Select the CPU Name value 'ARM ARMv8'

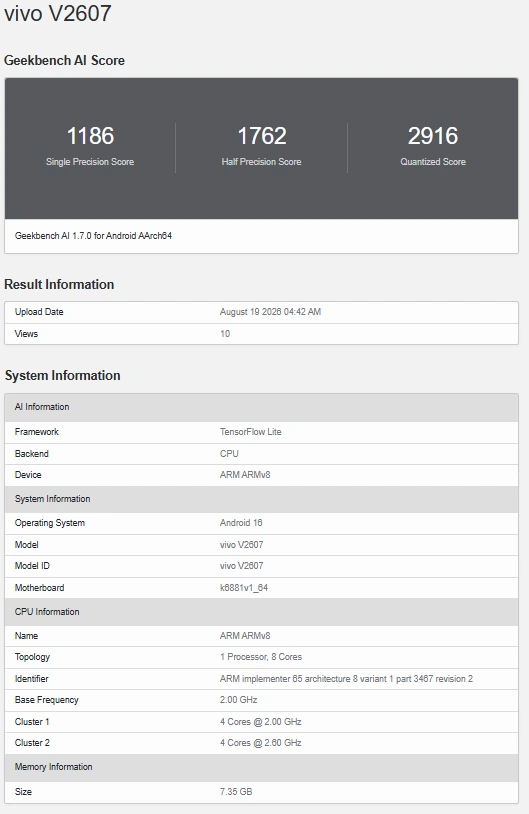click(x=245, y=636)
